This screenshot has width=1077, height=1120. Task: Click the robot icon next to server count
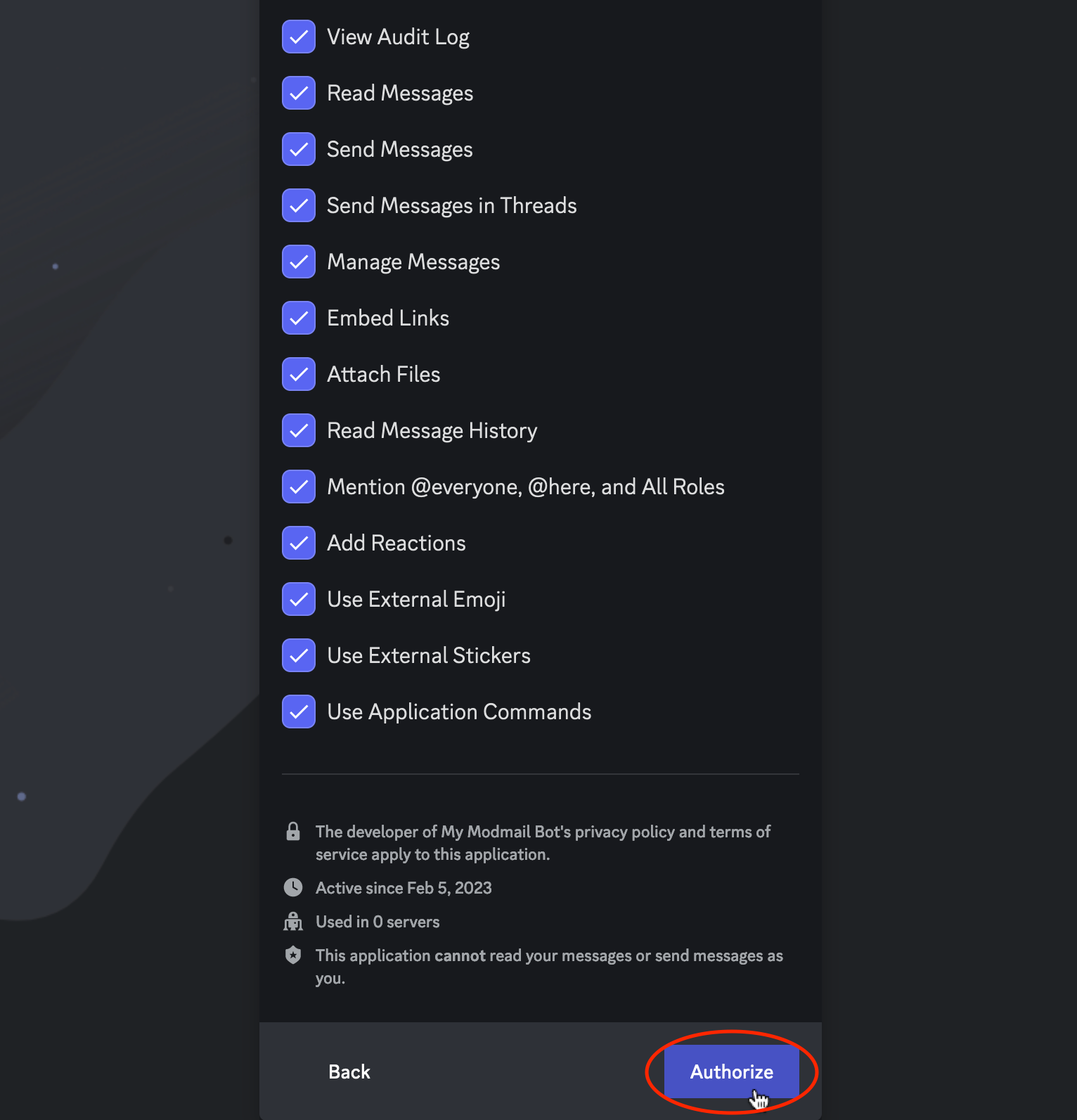[x=294, y=920]
